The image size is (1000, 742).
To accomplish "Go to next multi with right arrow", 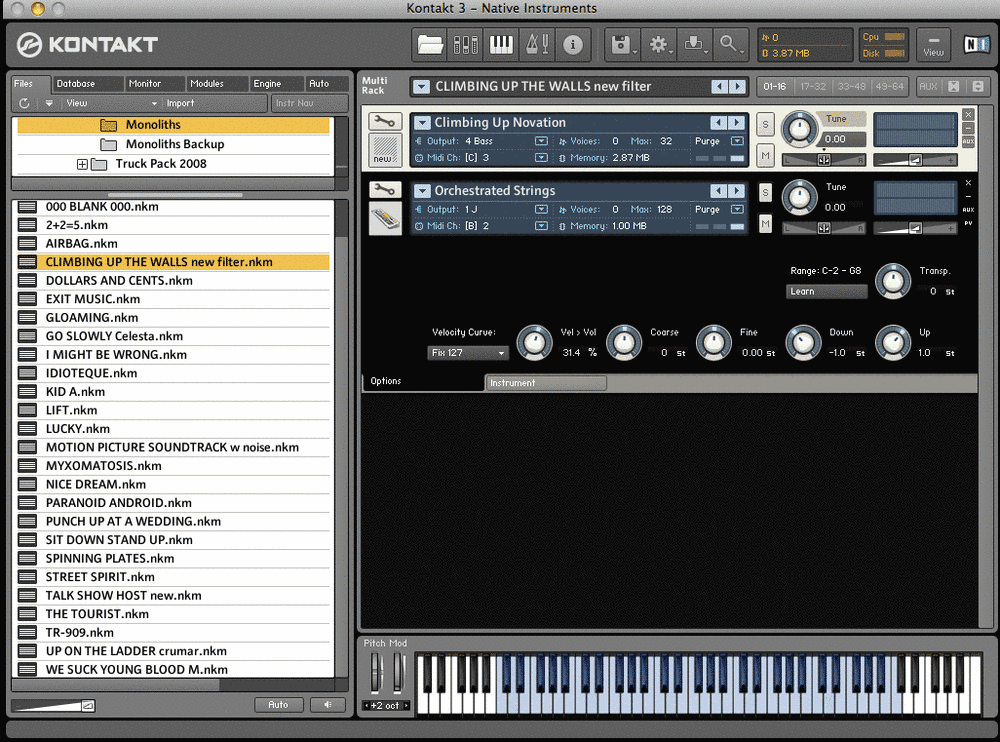I will [x=738, y=87].
